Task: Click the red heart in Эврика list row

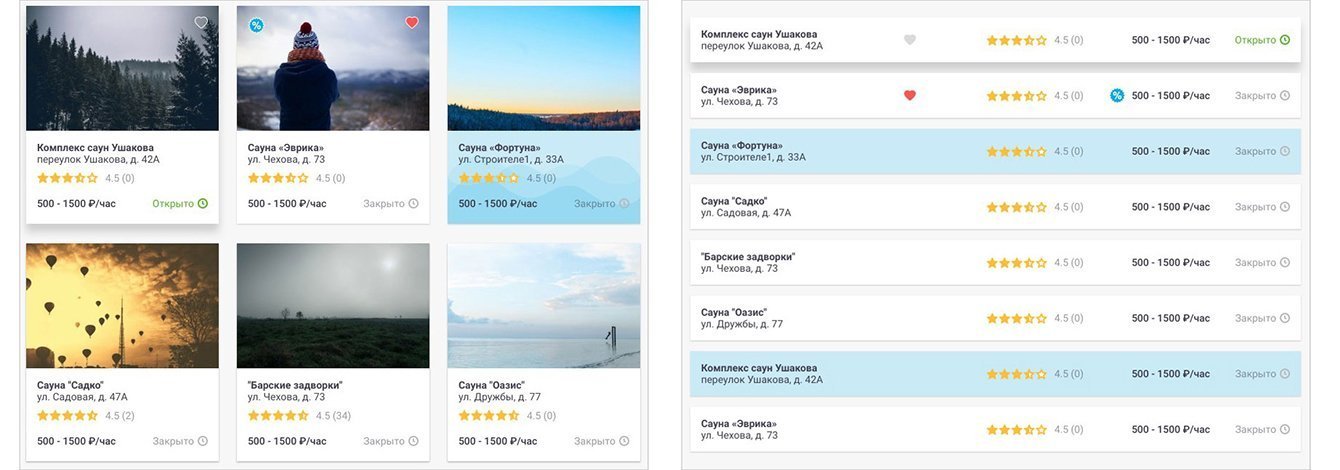Action: [909, 95]
